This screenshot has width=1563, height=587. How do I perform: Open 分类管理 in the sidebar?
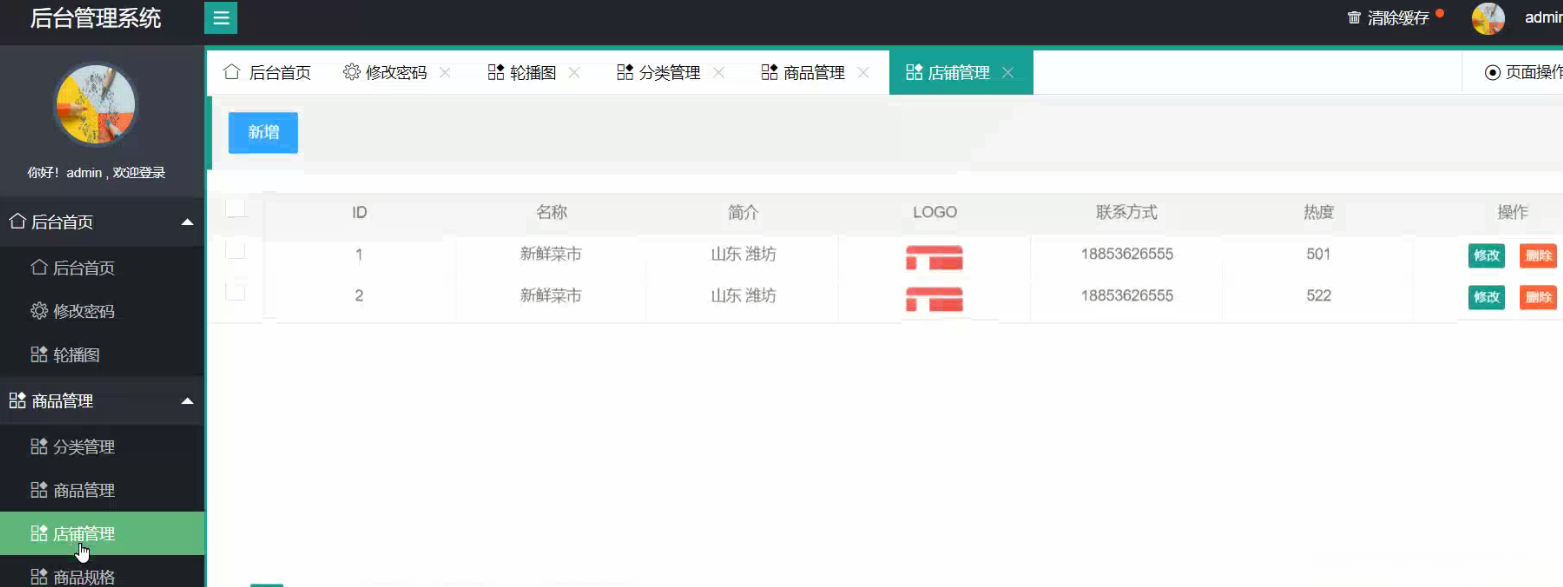102,447
